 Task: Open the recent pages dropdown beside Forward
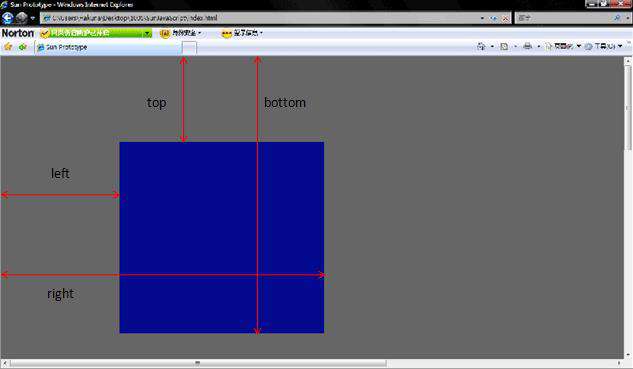tap(33, 18)
